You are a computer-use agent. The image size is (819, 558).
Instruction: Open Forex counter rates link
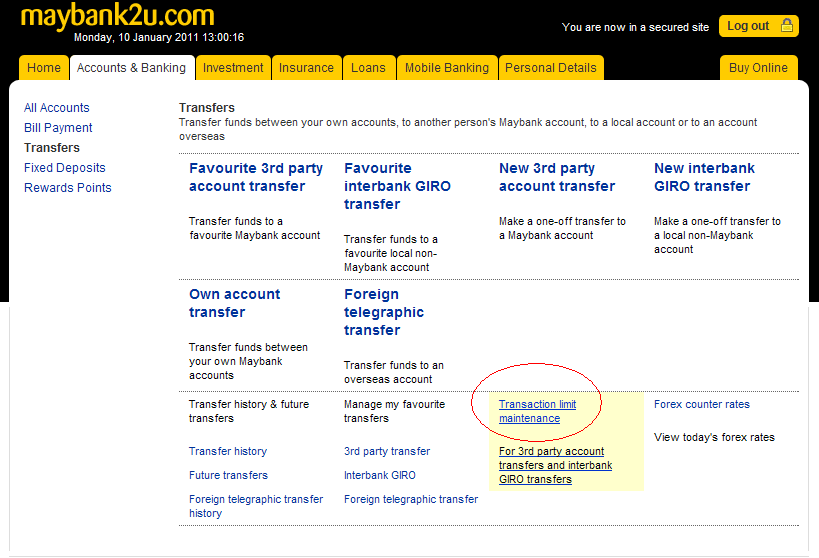pyautogui.click(x=701, y=404)
